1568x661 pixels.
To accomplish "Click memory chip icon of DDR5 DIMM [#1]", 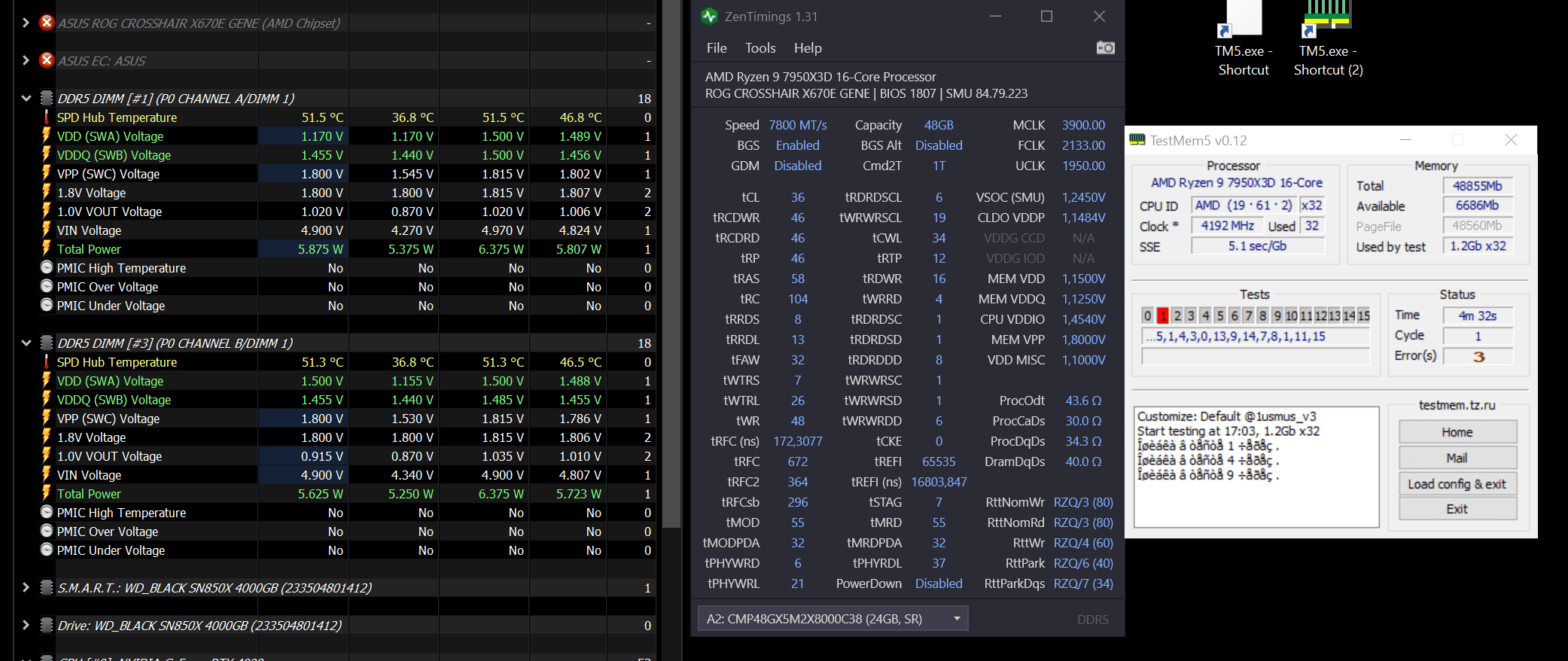I will pos(46,98).
